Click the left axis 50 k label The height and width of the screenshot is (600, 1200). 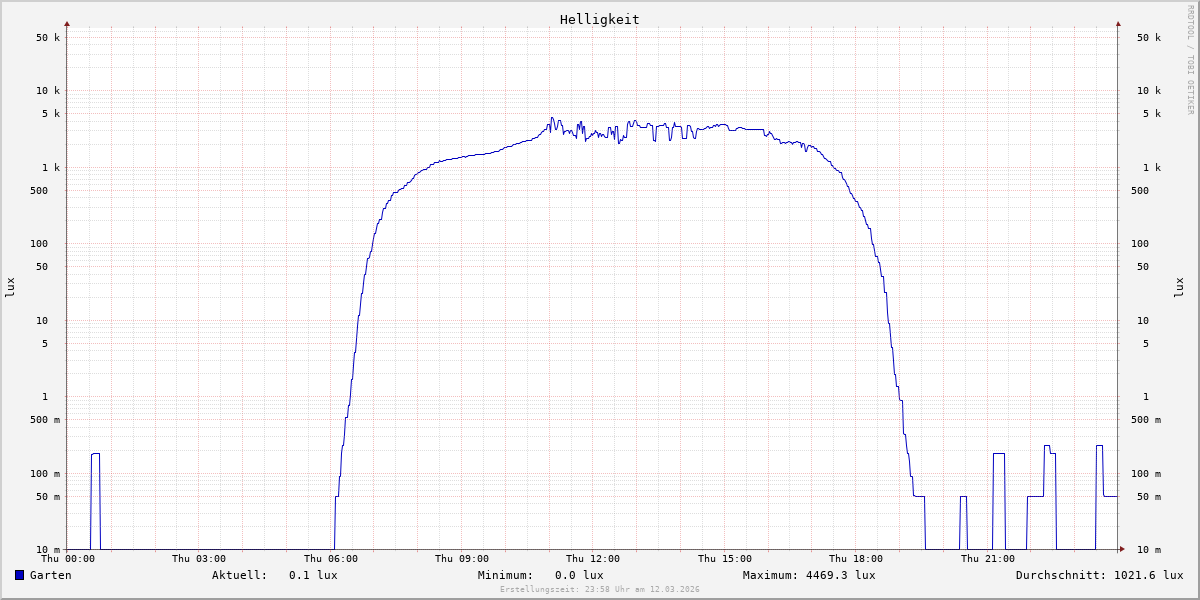(x=48, y=38)
